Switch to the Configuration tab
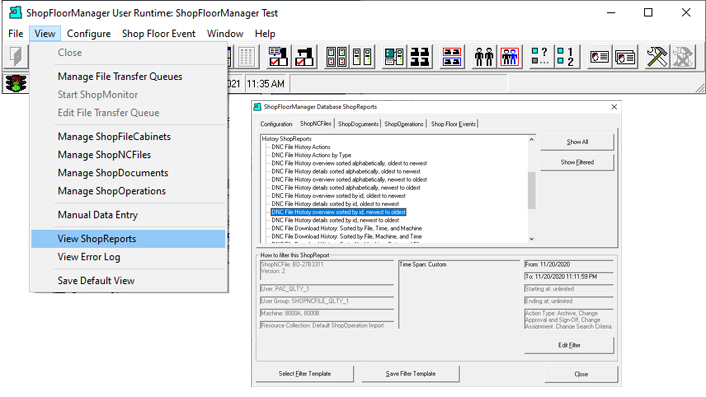Viewport: 706px width, 397px height. coord(276,124)
